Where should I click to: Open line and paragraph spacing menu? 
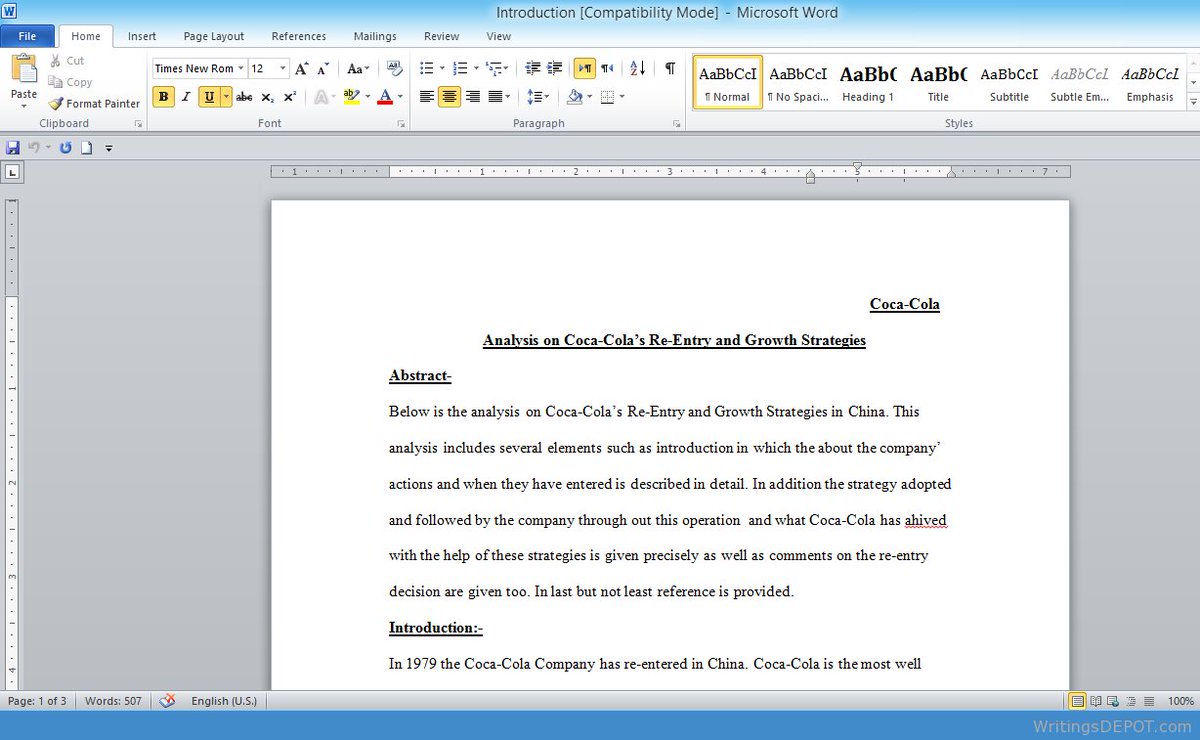click(x=538, y=97)
